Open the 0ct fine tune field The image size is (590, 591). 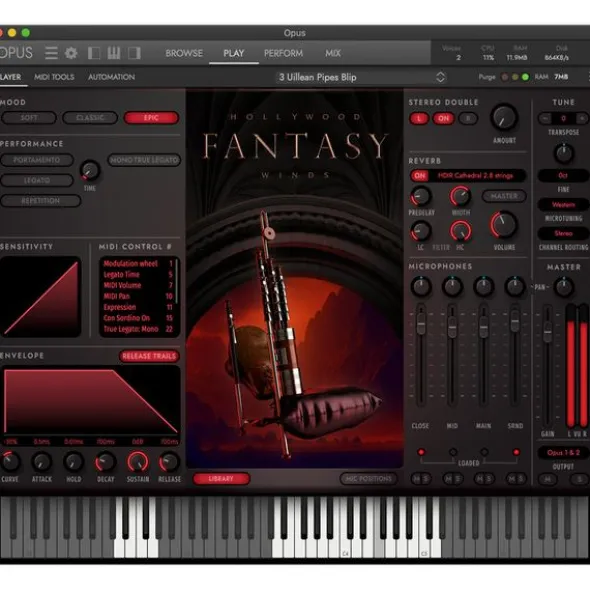tap(563, 175)
